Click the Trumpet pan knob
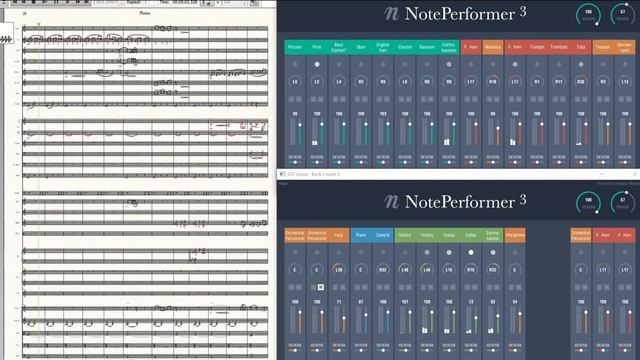 coord(537,82)
